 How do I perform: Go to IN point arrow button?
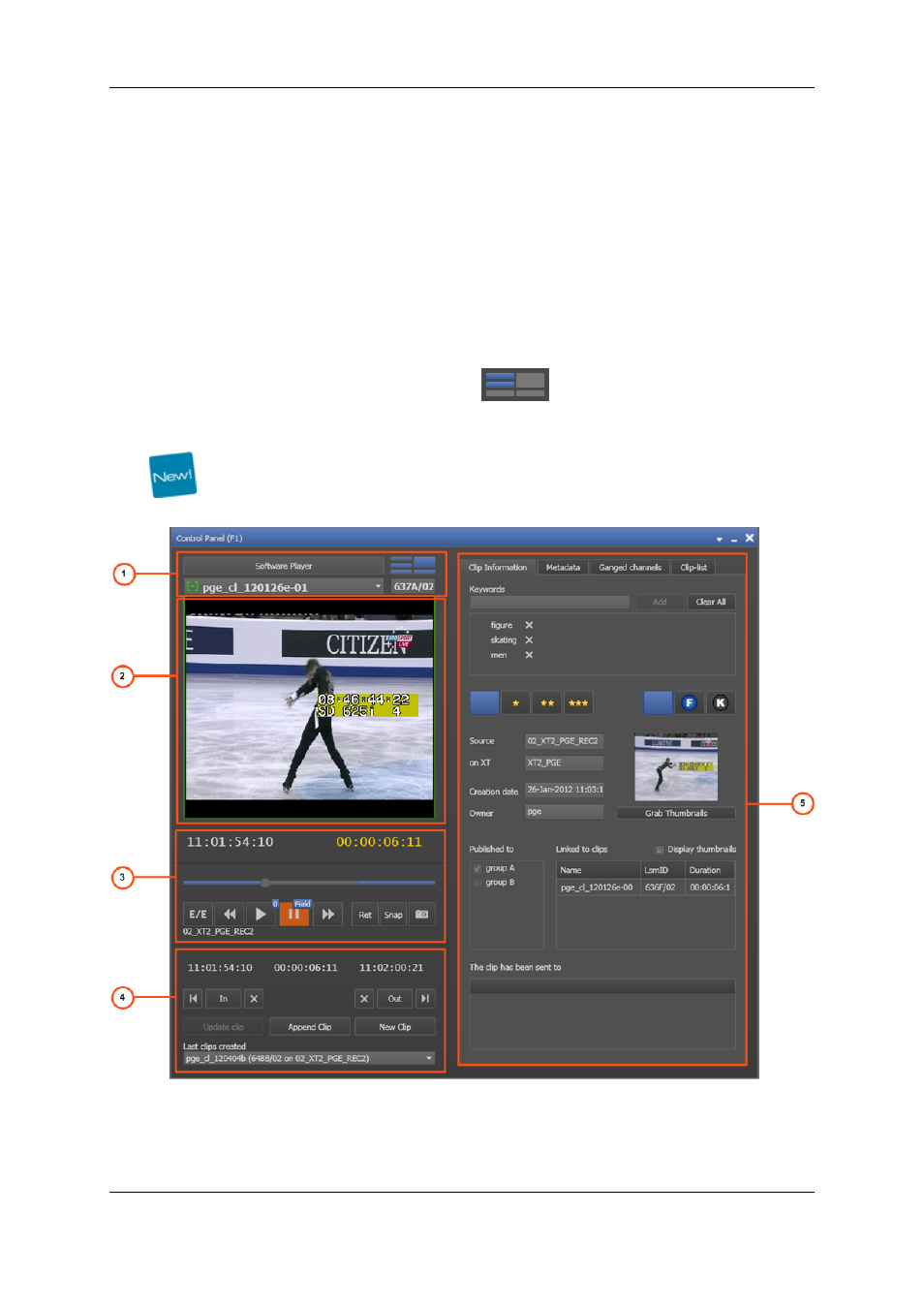[x=194, y=999]
